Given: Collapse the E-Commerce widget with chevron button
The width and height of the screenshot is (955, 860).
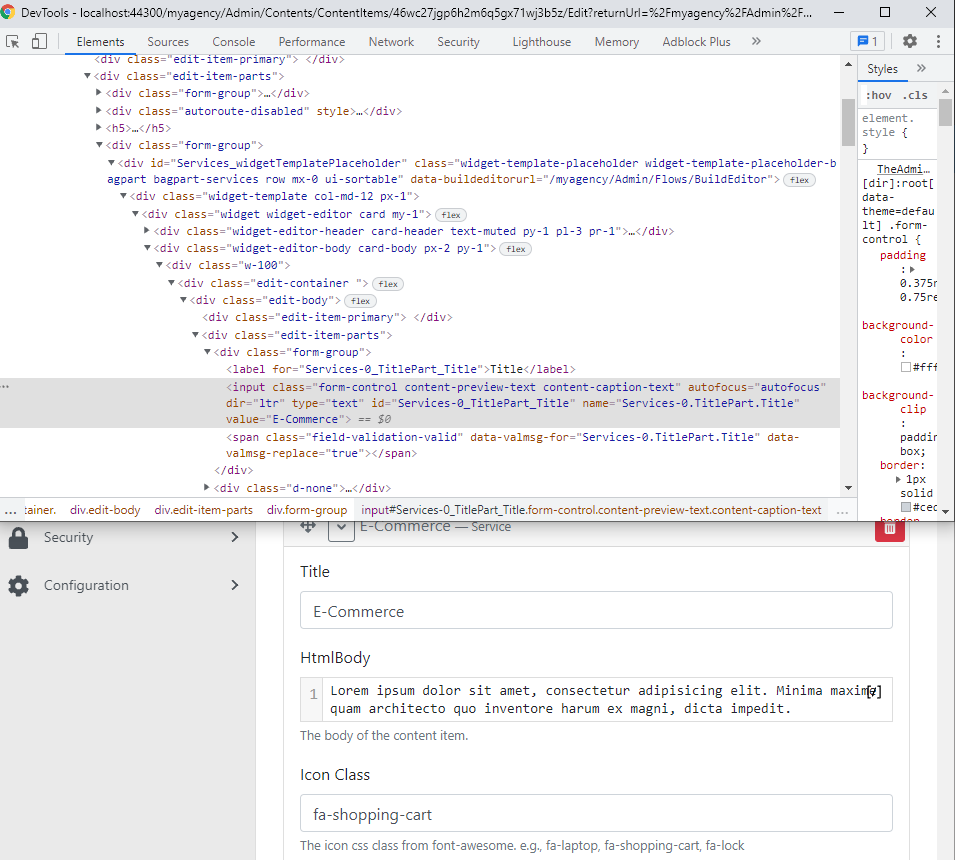Looking at the screenshot, I should coord(341,529).
